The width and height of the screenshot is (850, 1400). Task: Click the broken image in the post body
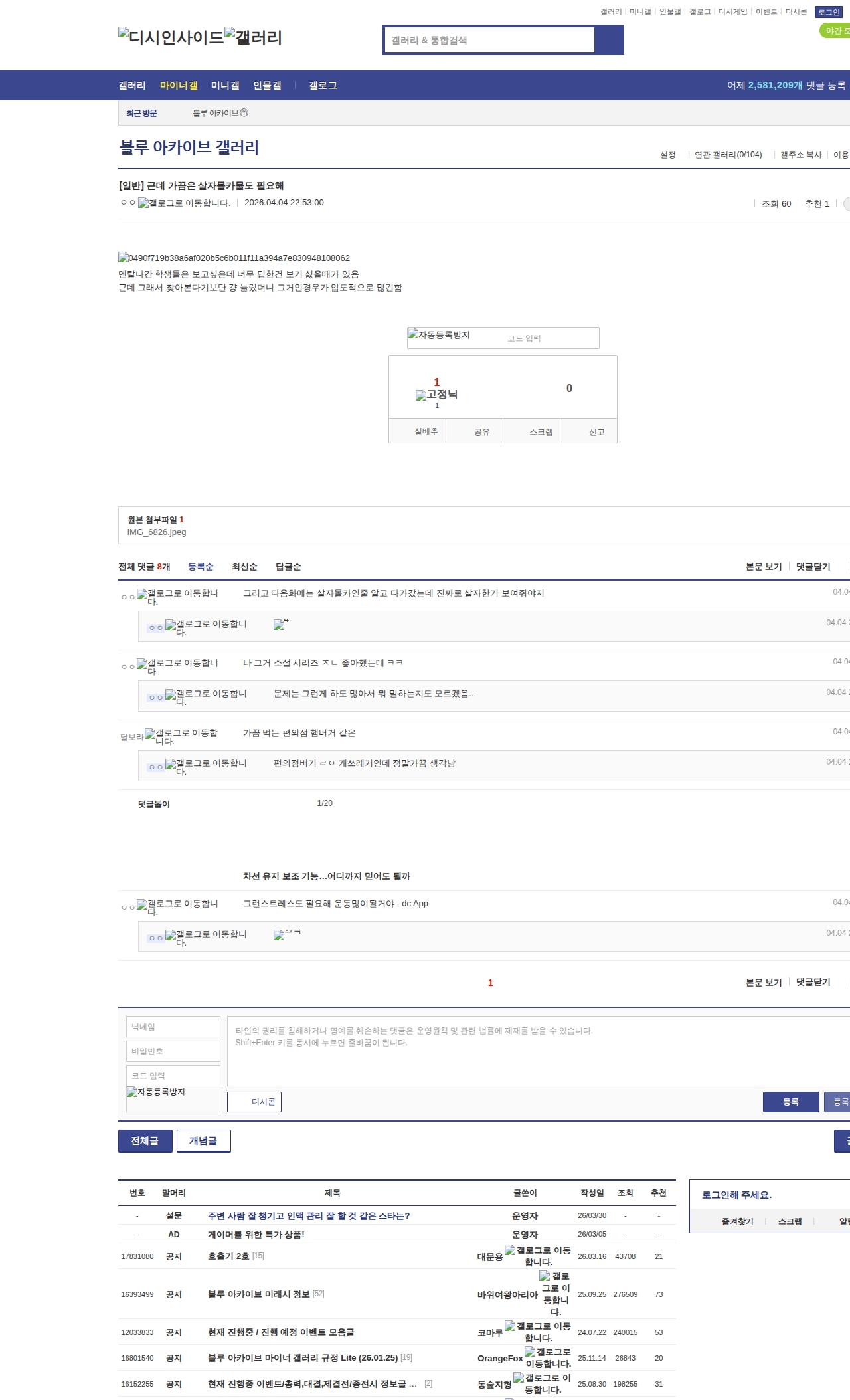click(234, 258)
